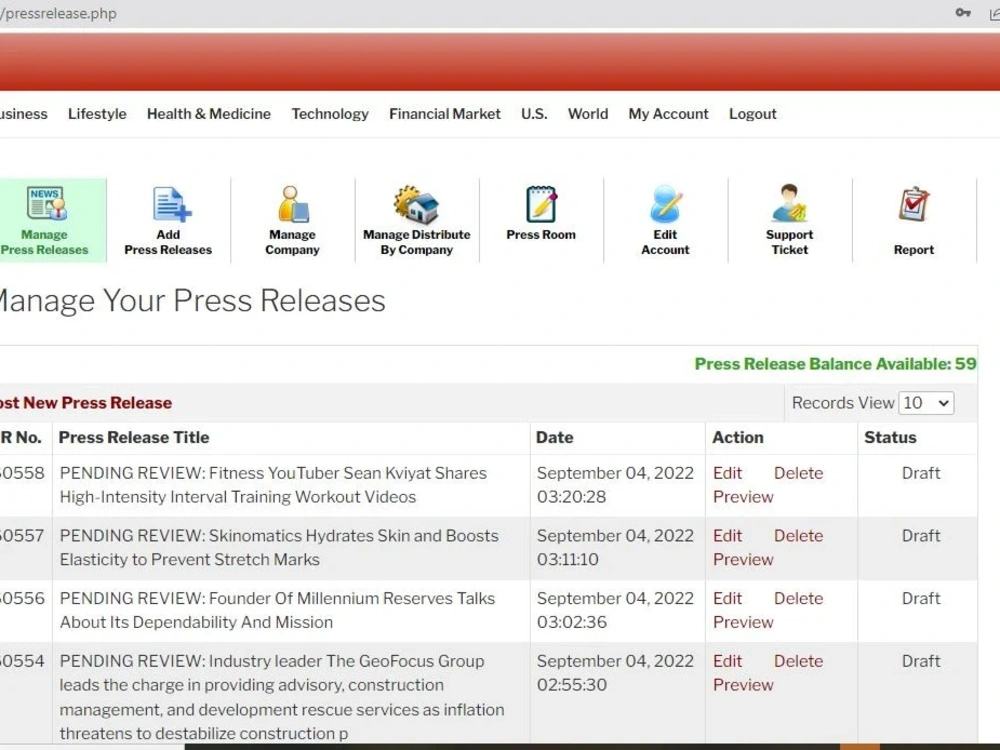The image size is (1000, 750).
Task: Preview the Skinomatics press release
Action: (x=743, y=559)
